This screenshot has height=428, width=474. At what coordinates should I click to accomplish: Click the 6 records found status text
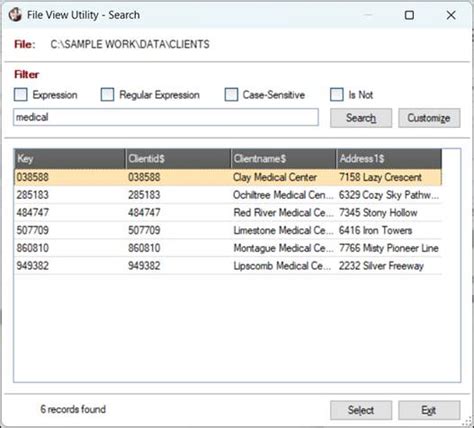pyautogui.click(x=73, y=409)
